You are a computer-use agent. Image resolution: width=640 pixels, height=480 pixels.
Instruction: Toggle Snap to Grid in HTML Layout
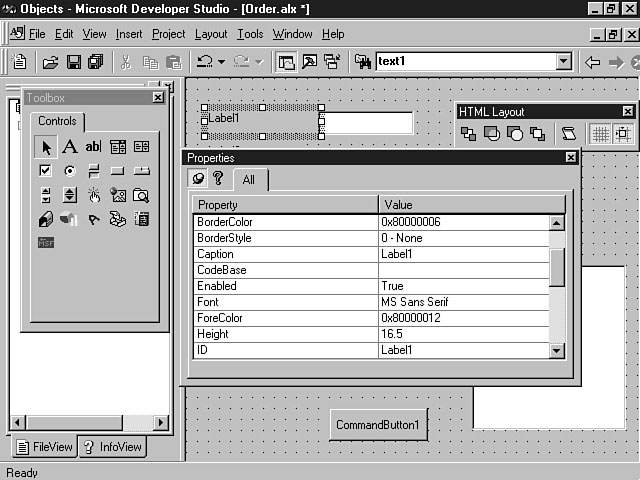[623, 133]
